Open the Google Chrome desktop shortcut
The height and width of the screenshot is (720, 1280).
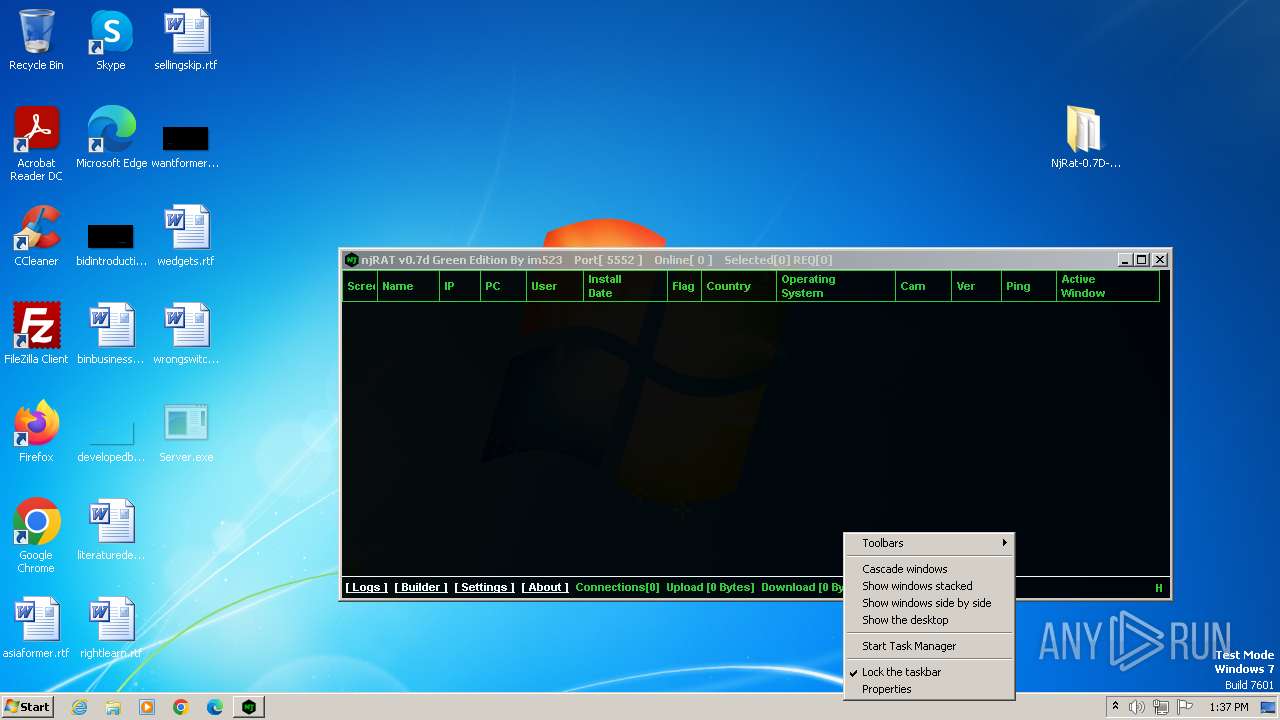36,535
